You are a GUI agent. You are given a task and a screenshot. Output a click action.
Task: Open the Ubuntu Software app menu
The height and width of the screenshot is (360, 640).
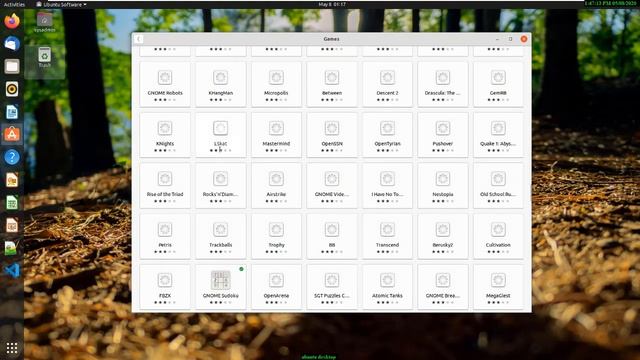click(61, 4)
